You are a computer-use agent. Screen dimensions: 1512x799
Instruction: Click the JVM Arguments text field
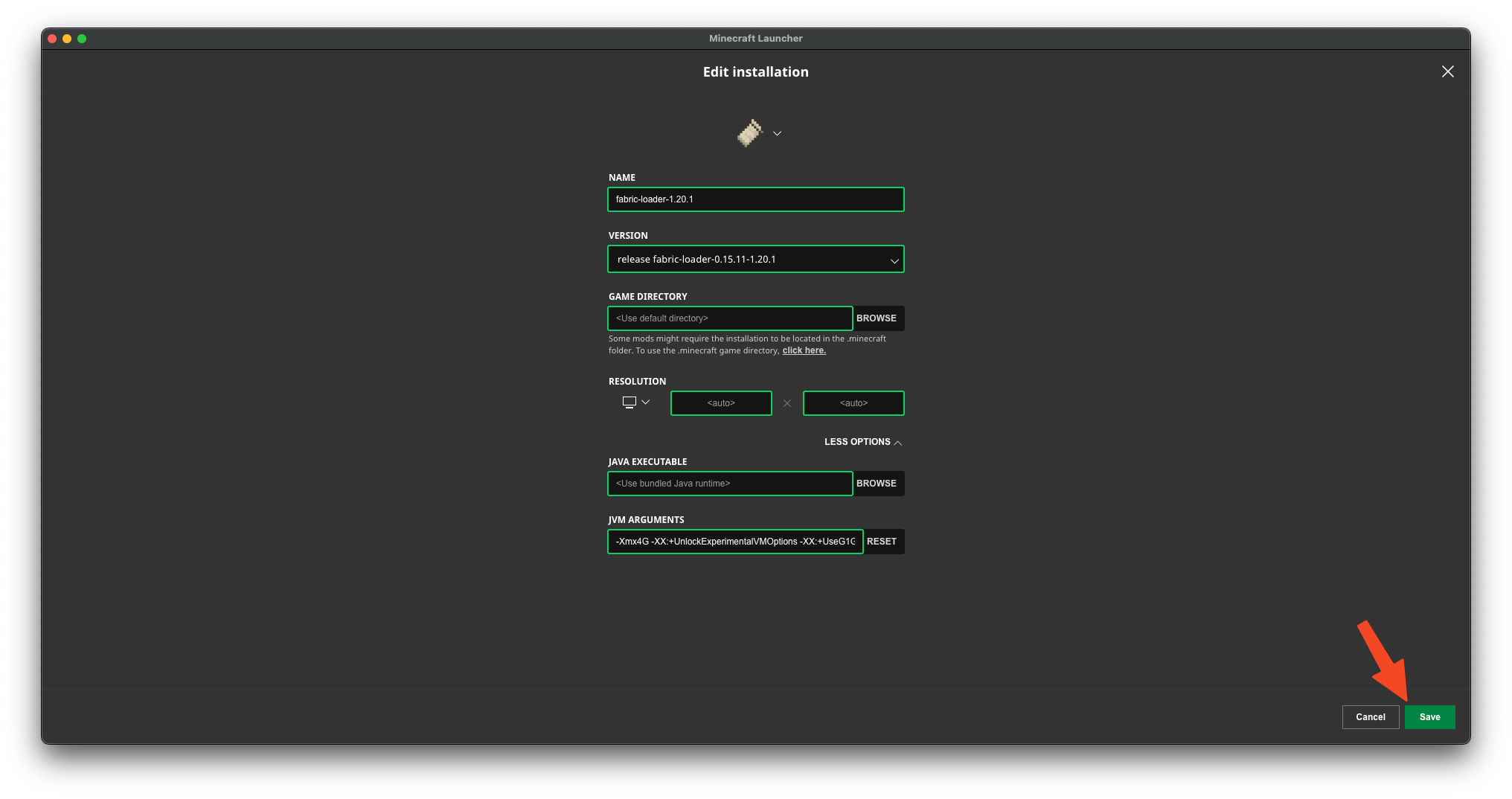pos(734,542)
